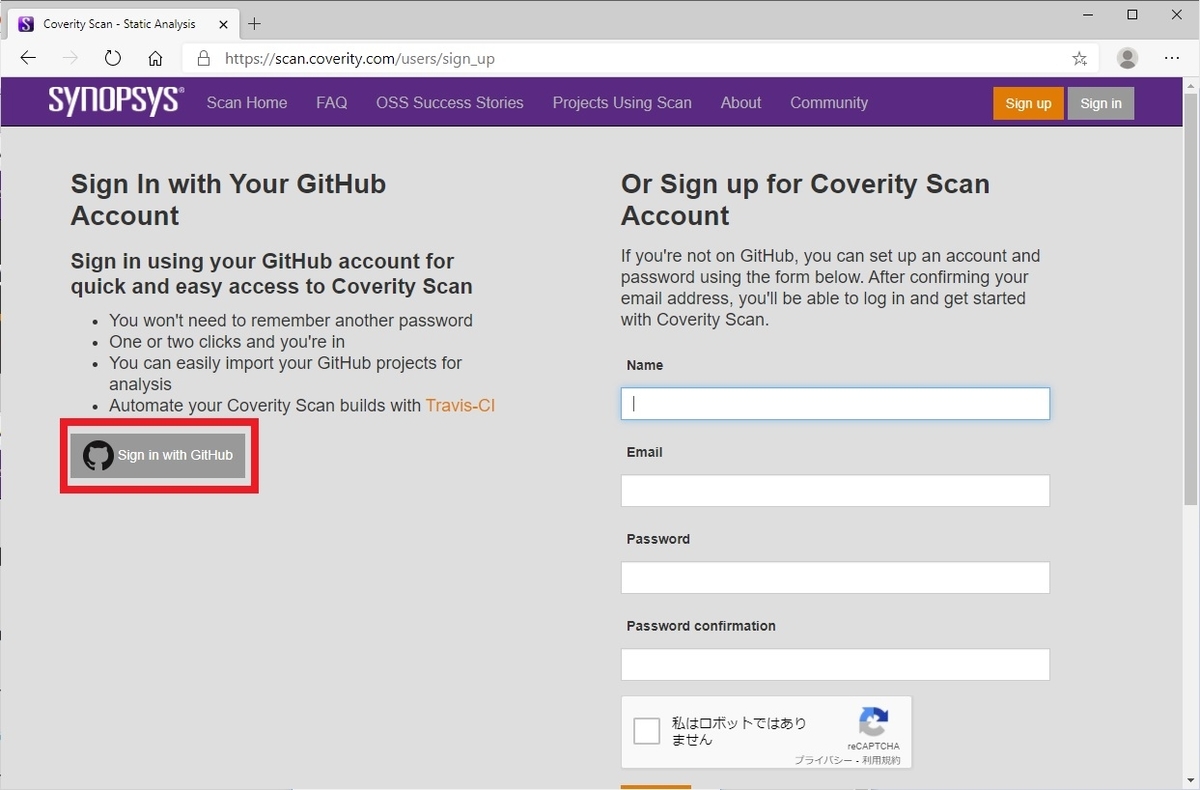The width and height of the screenshot is (1200, 790).
Task: Follow the Travis-CI link
Action: (x=460, y=405)
